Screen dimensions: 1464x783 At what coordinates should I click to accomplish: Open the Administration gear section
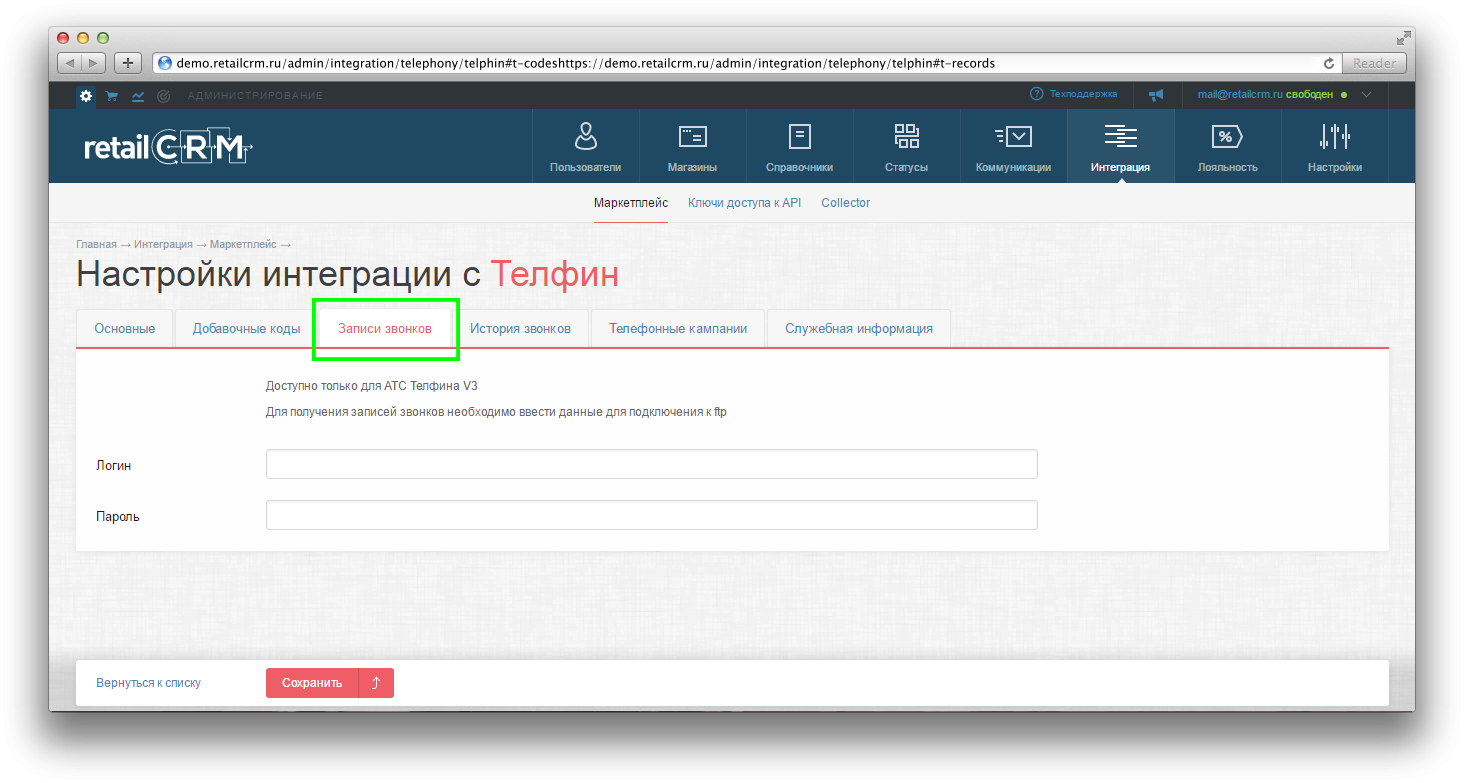86,96
